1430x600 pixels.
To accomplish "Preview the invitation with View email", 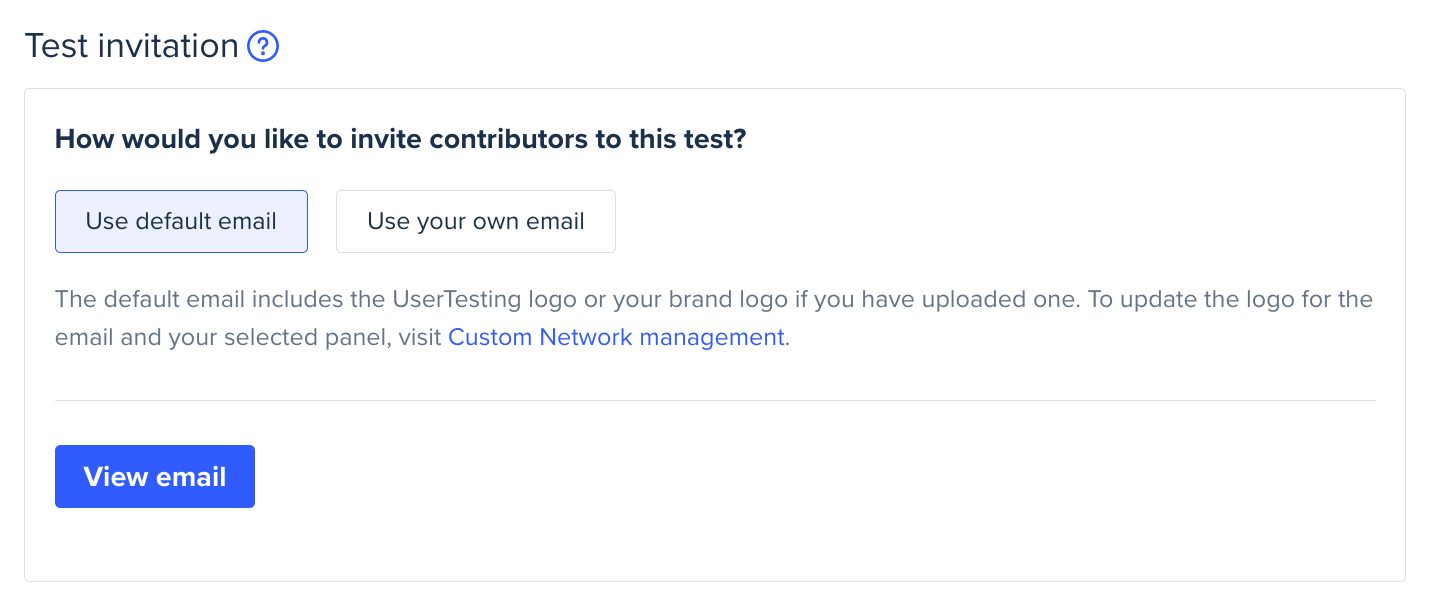I will click(x=155, y=476).
